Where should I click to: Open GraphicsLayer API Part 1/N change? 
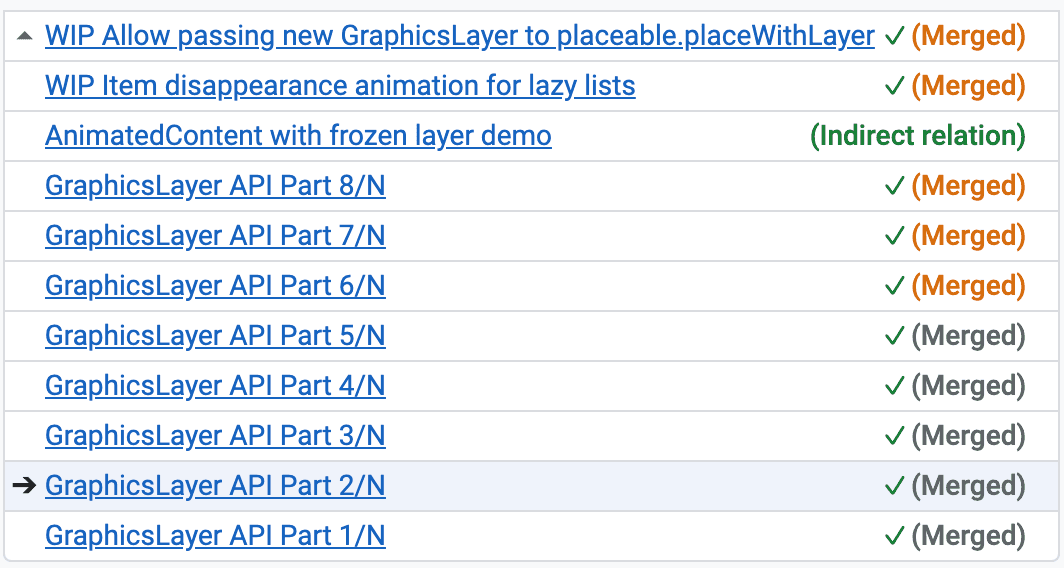pyautogui.click(x=215, y=536)
